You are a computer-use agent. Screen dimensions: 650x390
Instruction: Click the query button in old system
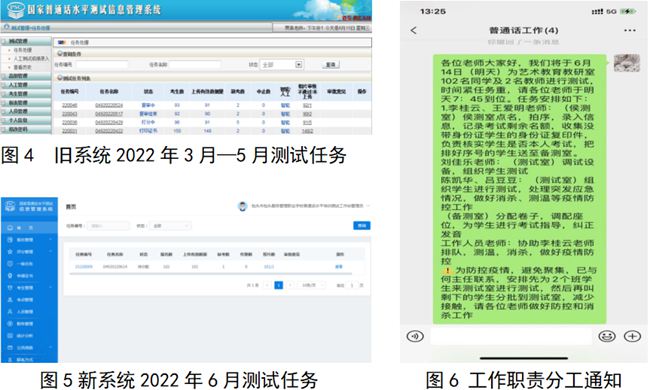pos(331,65)
